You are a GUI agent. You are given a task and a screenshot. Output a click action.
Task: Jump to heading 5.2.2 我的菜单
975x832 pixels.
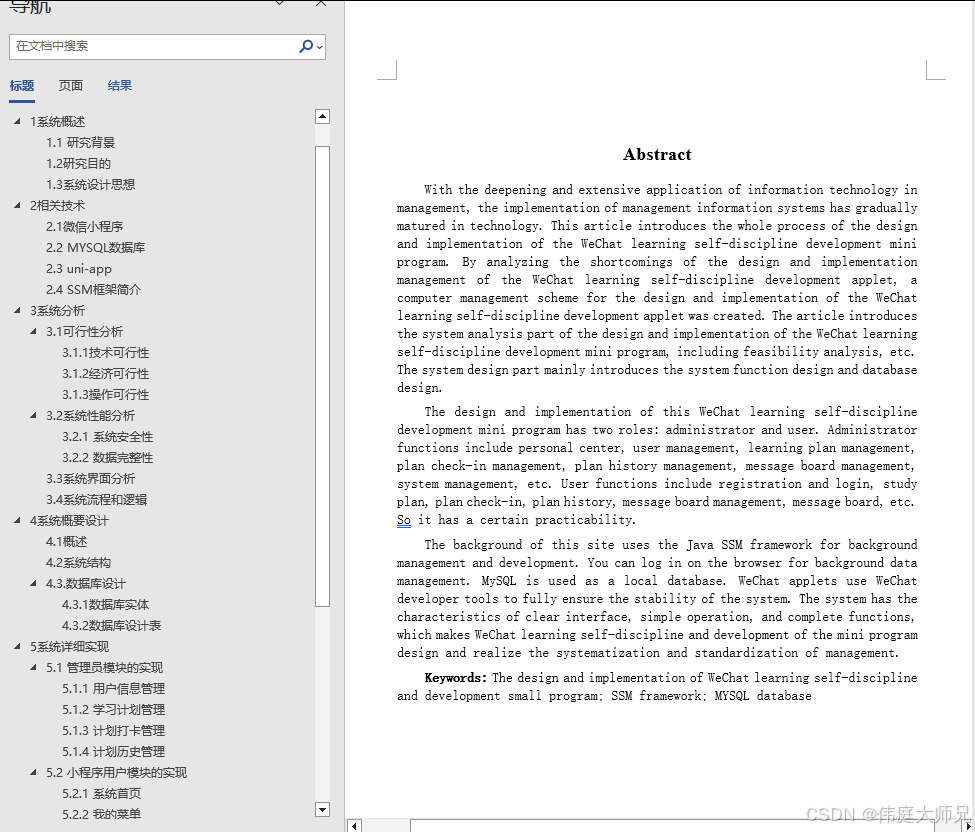(101, 814)
